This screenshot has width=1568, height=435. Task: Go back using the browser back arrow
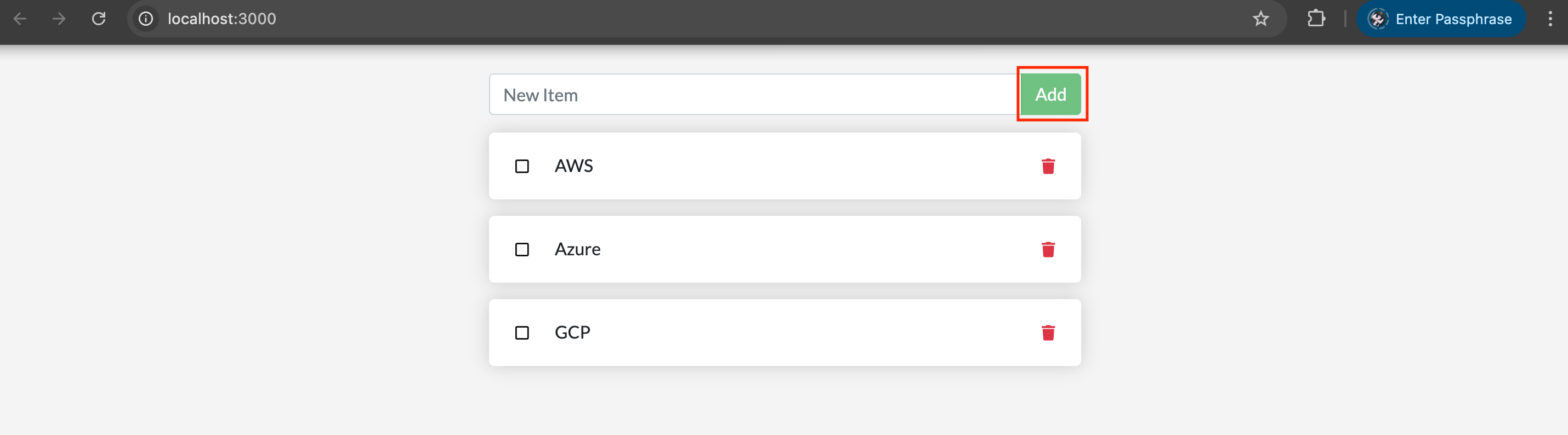coord(20,19)
